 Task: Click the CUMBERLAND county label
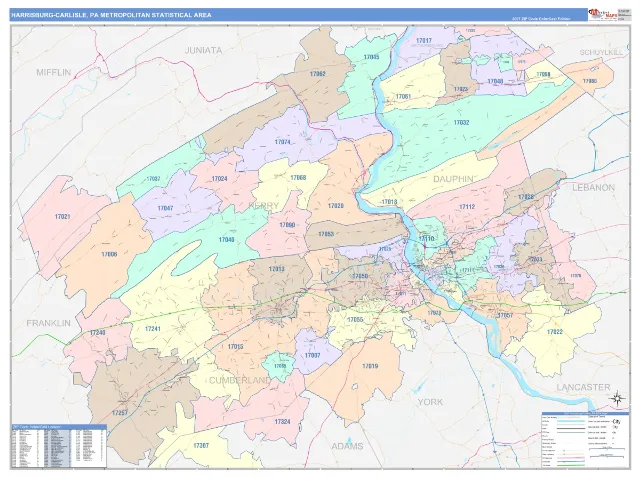click(x=240, y=381)
